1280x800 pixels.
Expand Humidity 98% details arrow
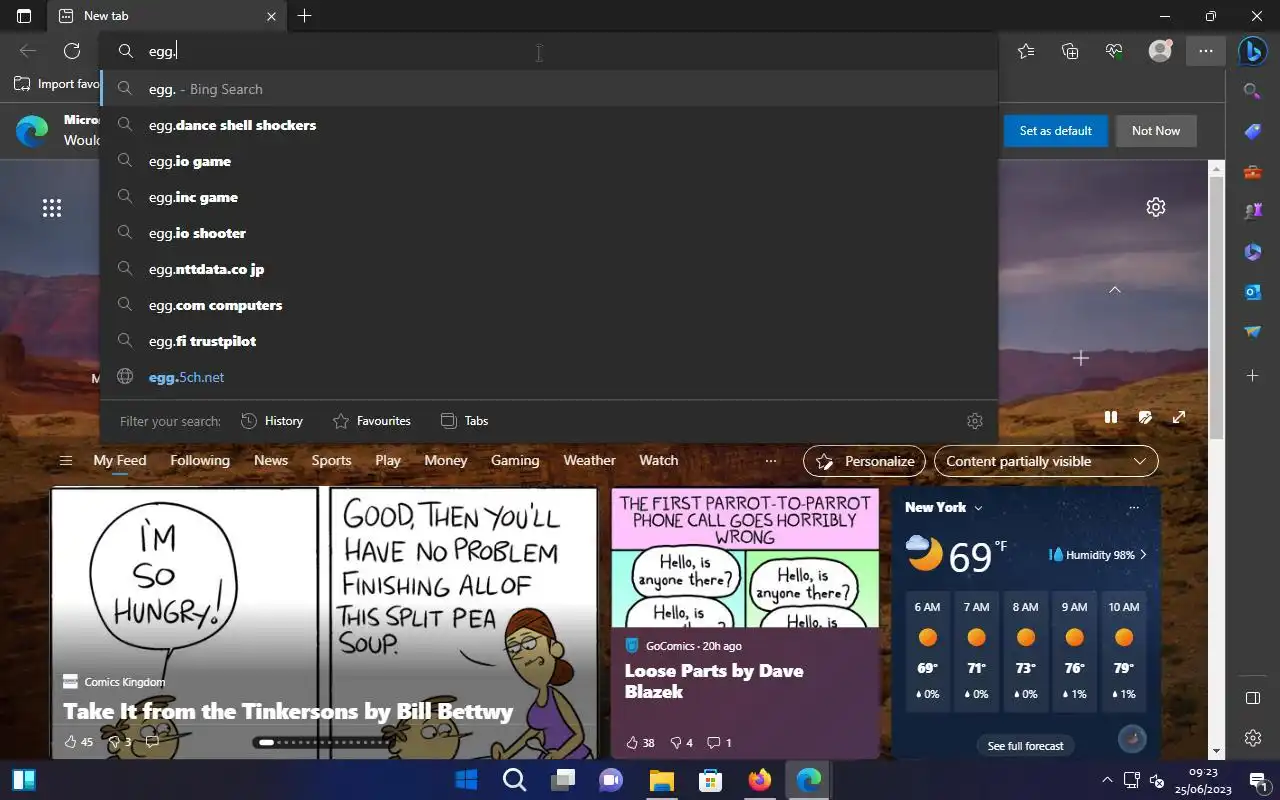tap(1143, 554)
